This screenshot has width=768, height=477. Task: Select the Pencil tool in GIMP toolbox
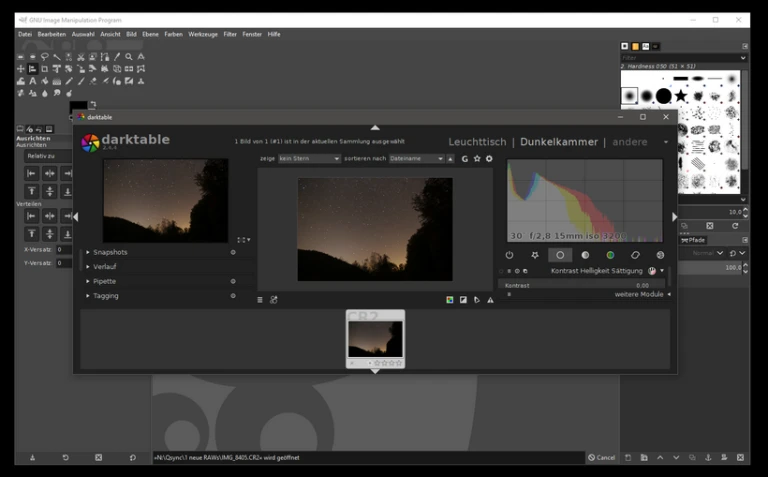[x=69, y=81]
